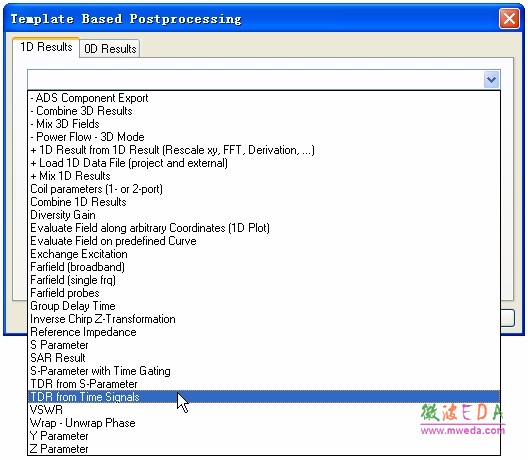Choose Coil parameters (1- or 2-port)
The height and width of the screenshot is (460, 528).
point(264,189)
